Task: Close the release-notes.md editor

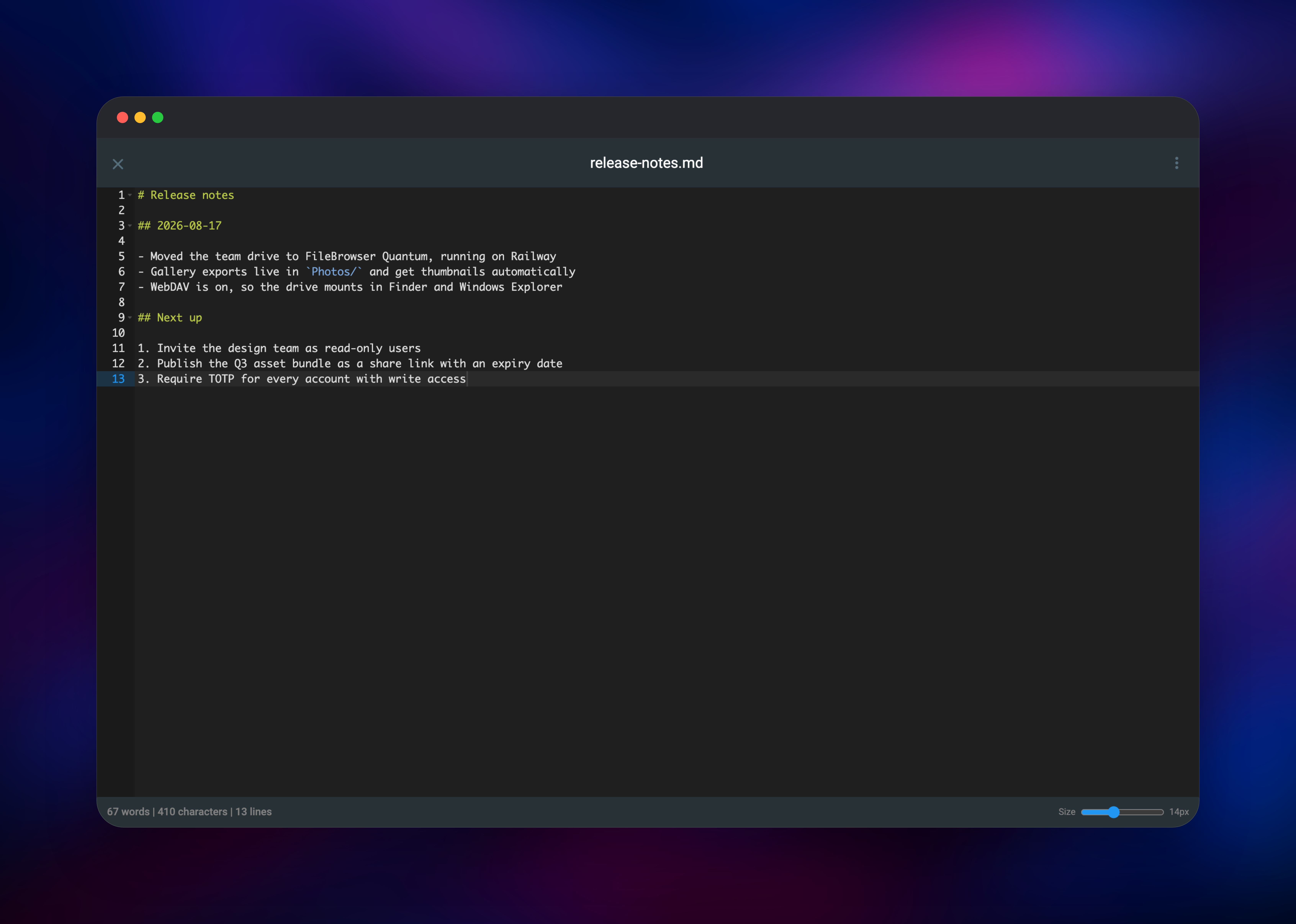Action: (118, 164)
